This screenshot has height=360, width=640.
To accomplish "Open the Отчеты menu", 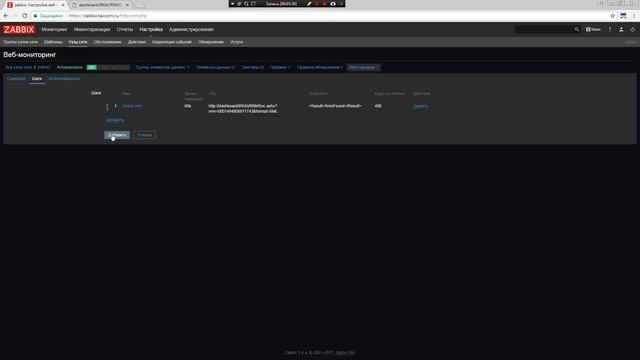I will pos(124,29).
